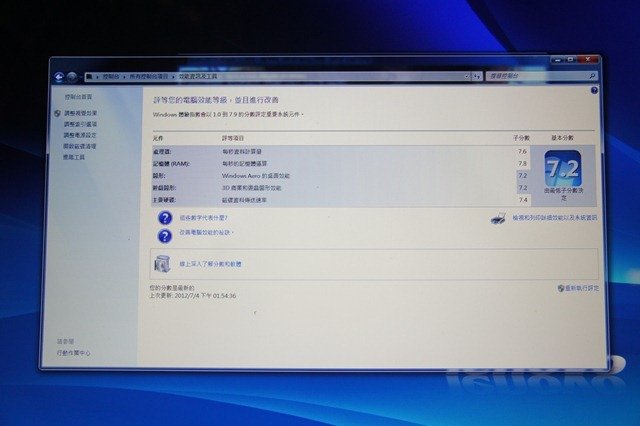This screenshot has width=640, height=426.
Task: Click the 重新執行評定 re-run assessment link
Action: pyautogui.click(x=582, y=288)
